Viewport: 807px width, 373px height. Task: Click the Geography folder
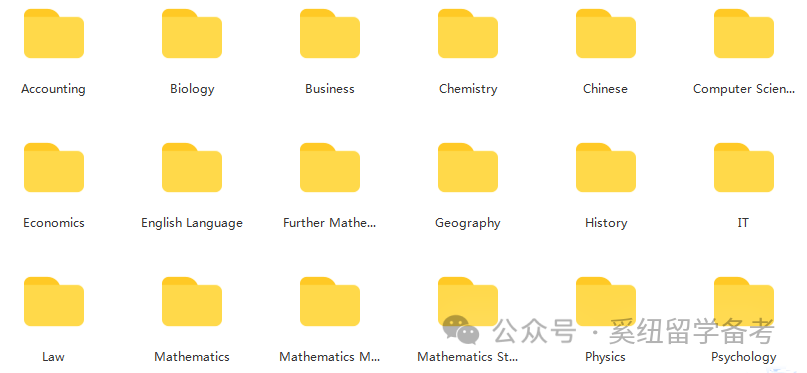(x=467, y=168)
